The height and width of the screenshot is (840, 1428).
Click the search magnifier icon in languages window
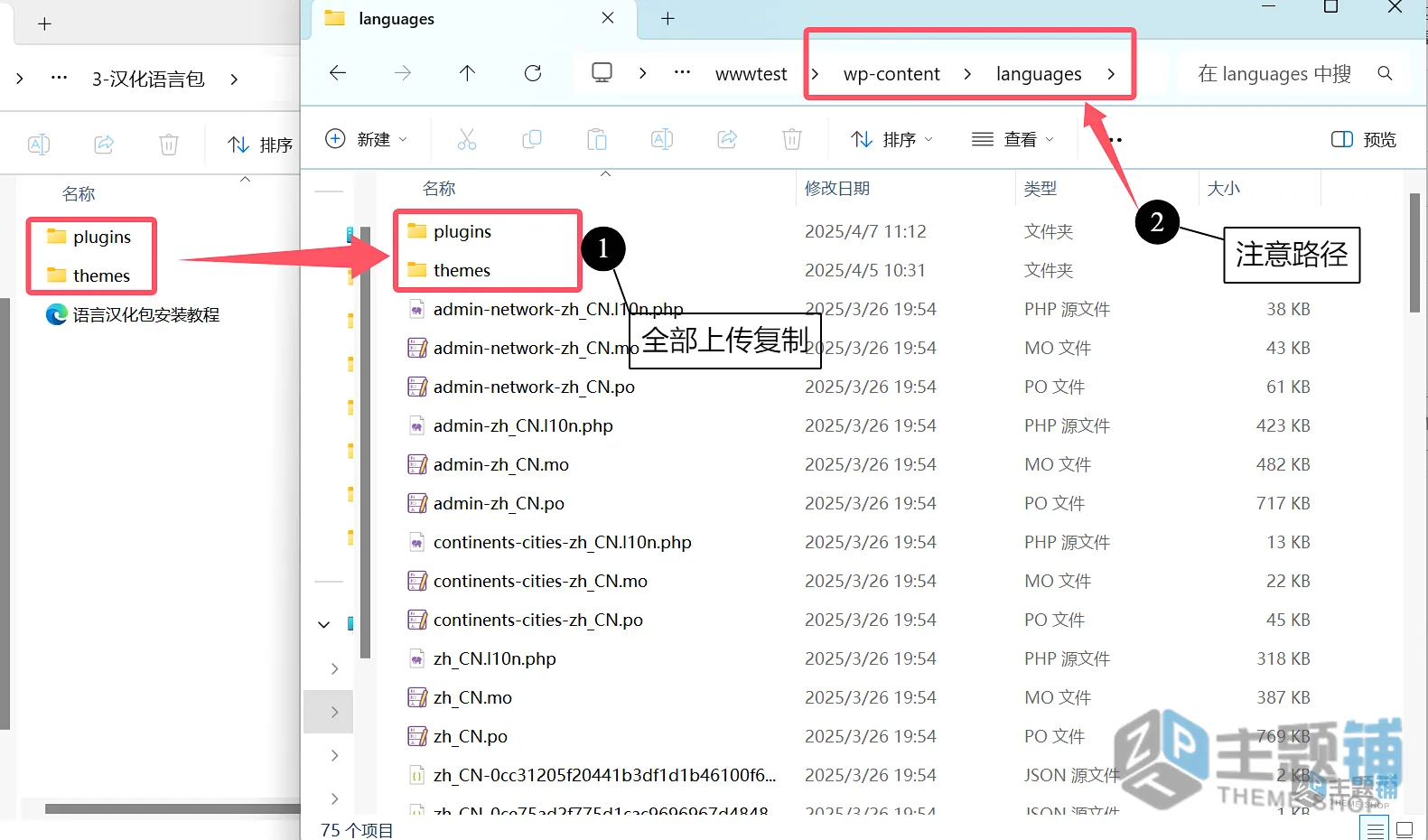point(1385,73)
